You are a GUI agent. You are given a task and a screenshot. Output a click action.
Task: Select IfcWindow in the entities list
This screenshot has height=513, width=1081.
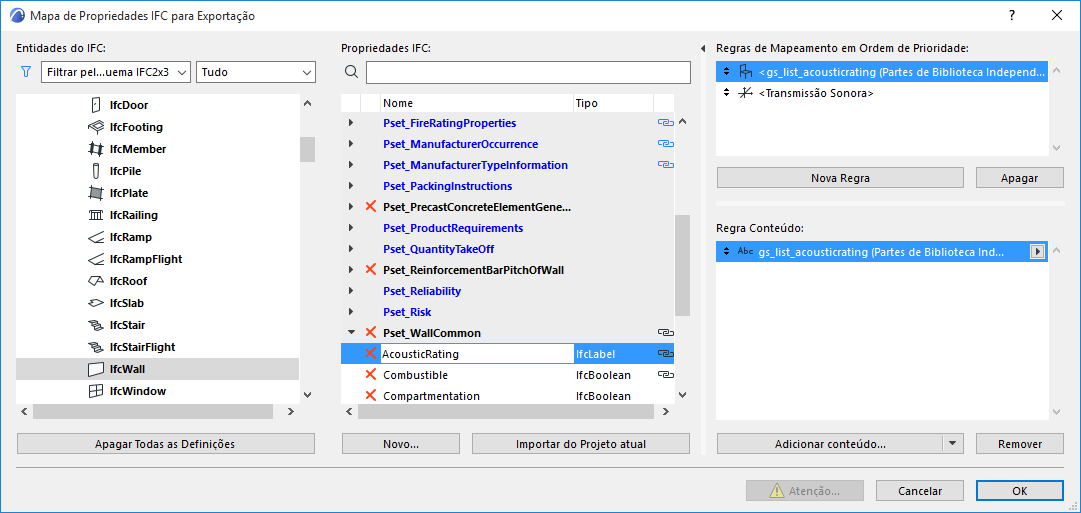coord(137,391)
